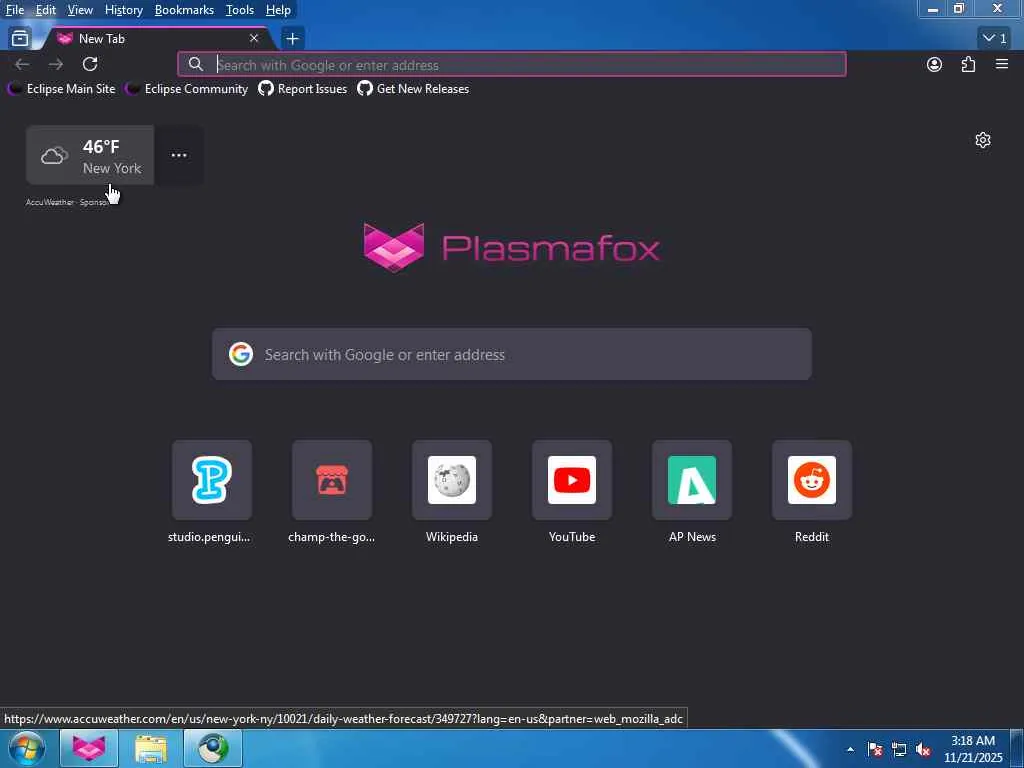Open the Tools menu
The image size is (1024, 768).
240,10
